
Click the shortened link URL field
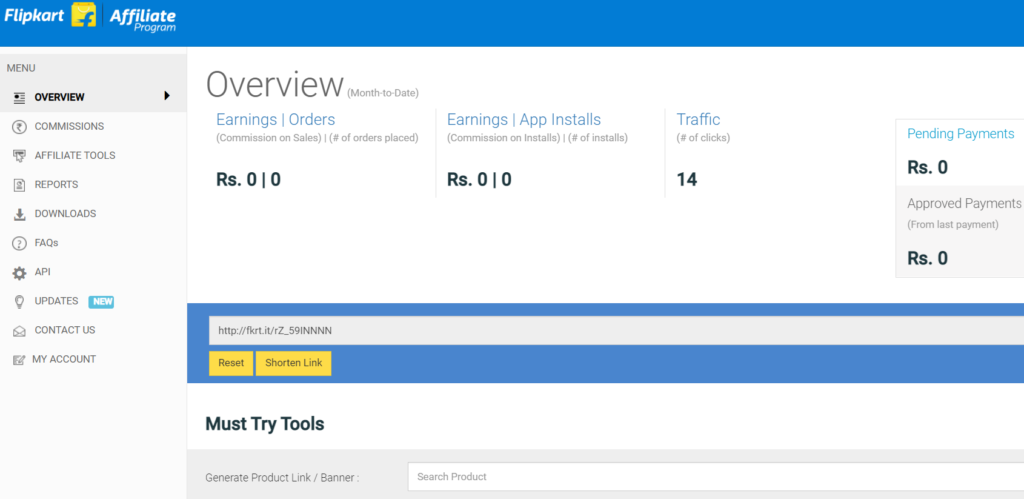(616, 330)
